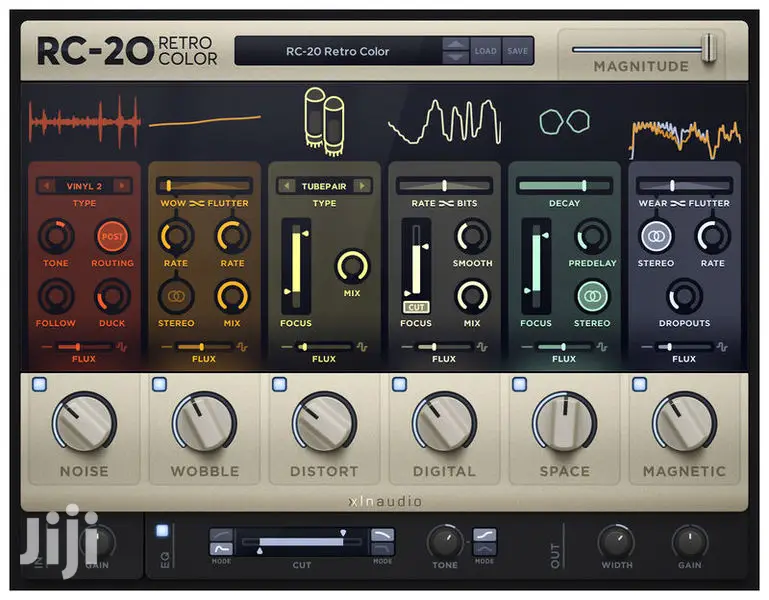
Task: Click the Wobble STEREO link icon
Action: (176, 296)
